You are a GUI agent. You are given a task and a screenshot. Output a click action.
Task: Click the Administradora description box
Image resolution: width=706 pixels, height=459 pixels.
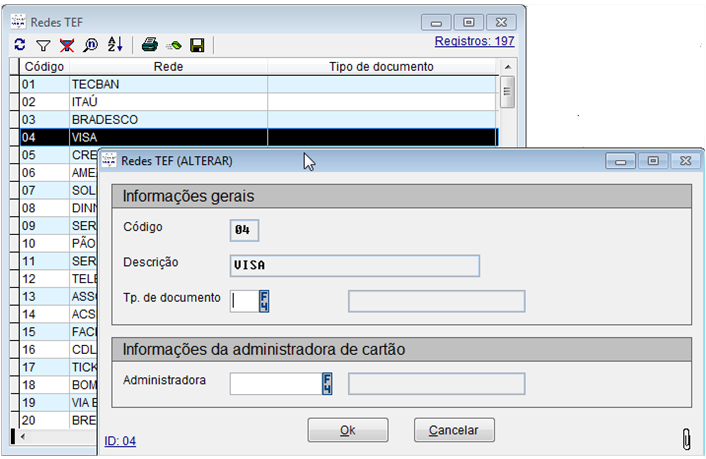[x=436, y=384]
